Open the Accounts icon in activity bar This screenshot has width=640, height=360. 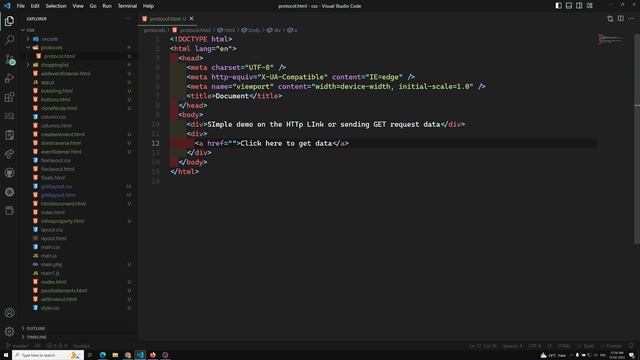pyautogui.click(x=9, y=313)
